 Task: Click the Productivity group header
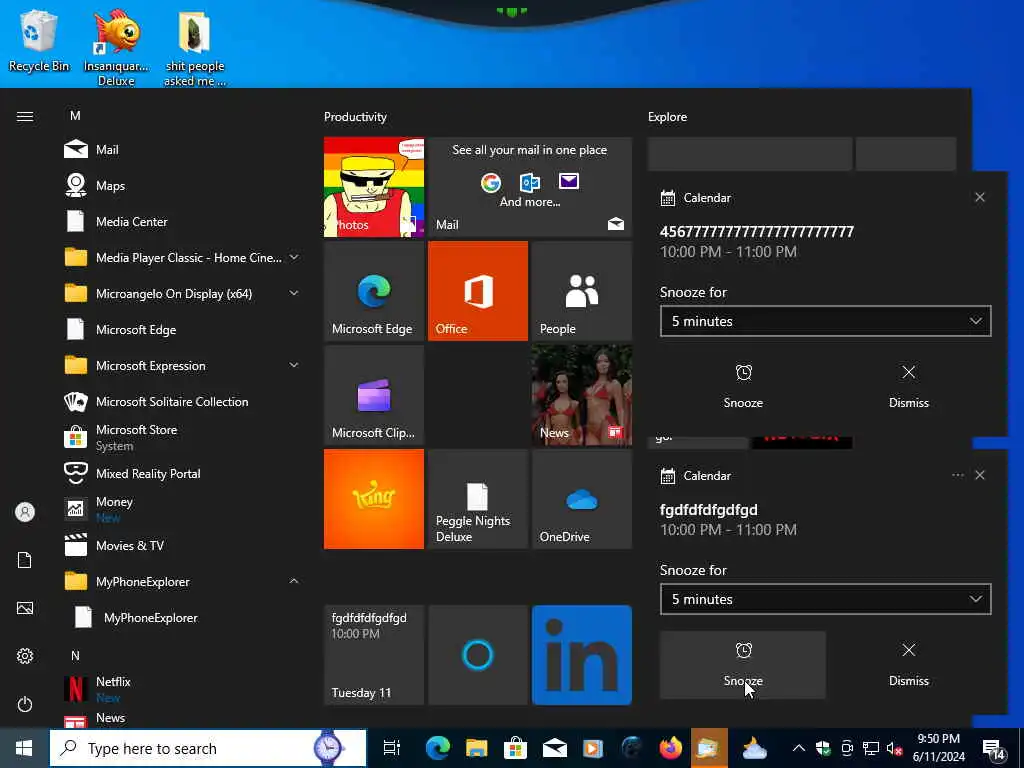(355, 117)
